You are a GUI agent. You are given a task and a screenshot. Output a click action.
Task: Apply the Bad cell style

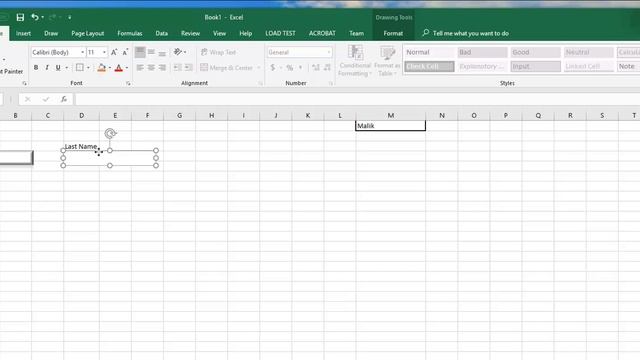[482, 52]
